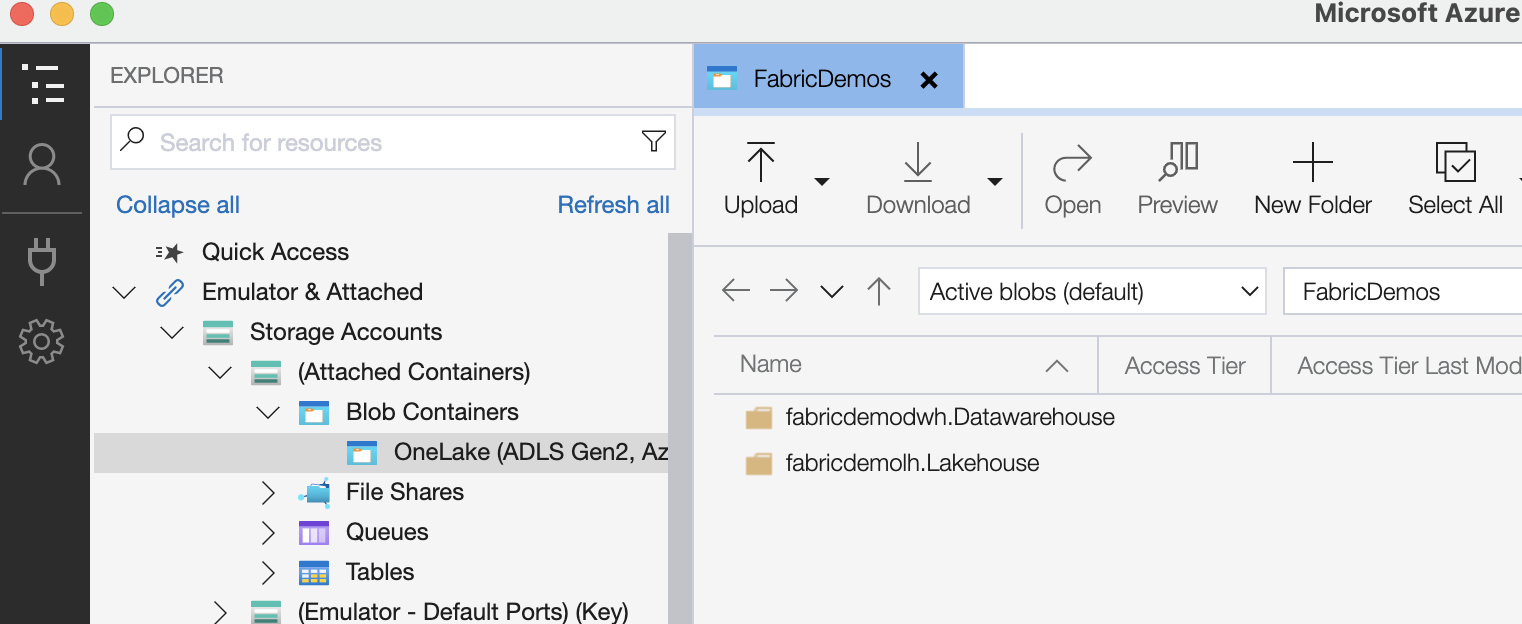This screenshot has width=1522, height=624.
Task: Click the Connect plug icon in sidebar
Action: coord(42,262)
